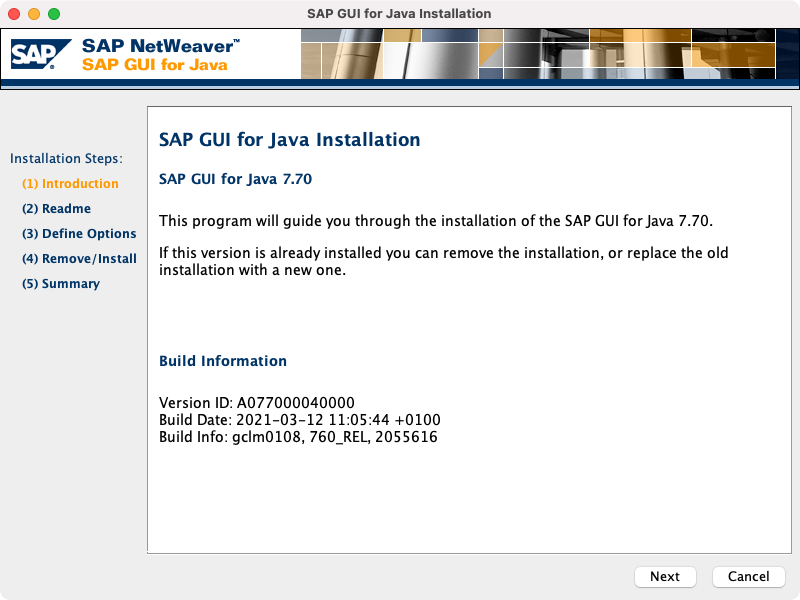
Task: Jump to the (5) Summary step
Action: click(61, 284)
